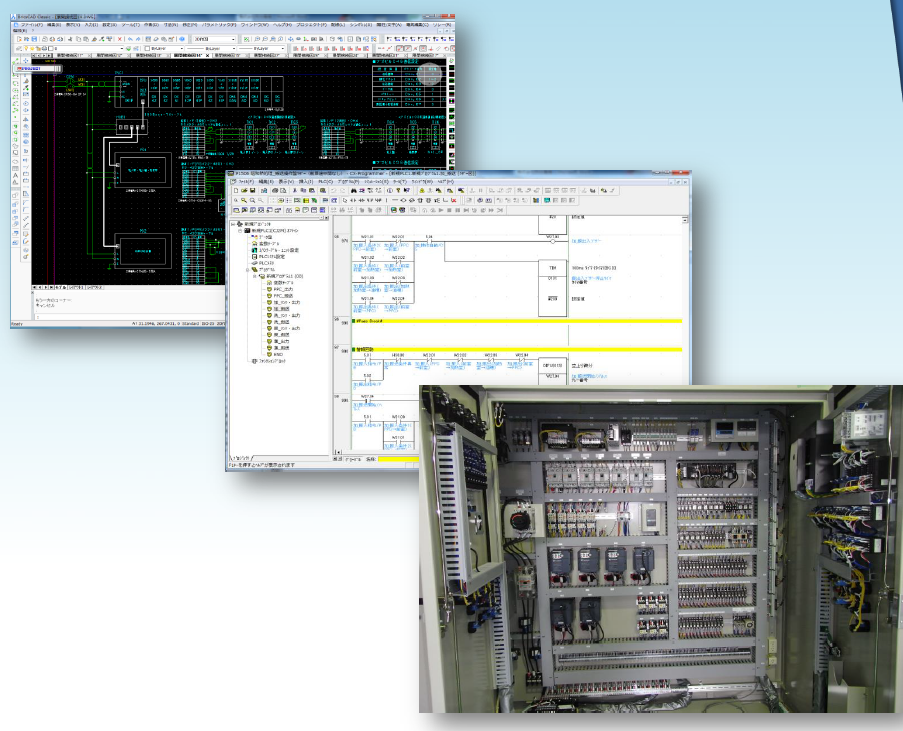Image resolution: width=903 pixels, height=731 pixels.
Task: Click the undo arrow icon in CAD toolbar
Action: [131, 39]
